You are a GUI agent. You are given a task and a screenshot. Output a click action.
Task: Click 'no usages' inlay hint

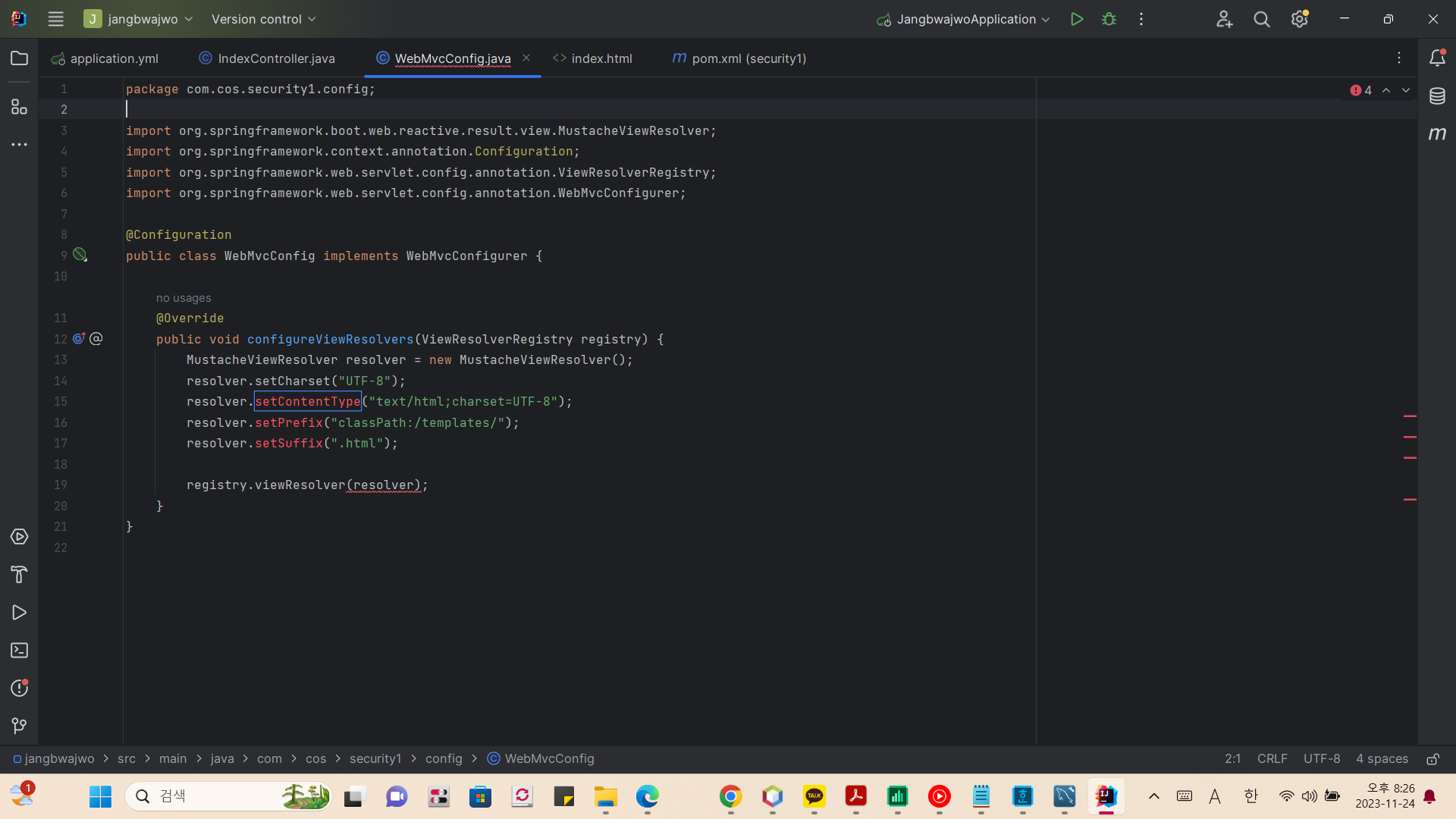click(184, 298)
